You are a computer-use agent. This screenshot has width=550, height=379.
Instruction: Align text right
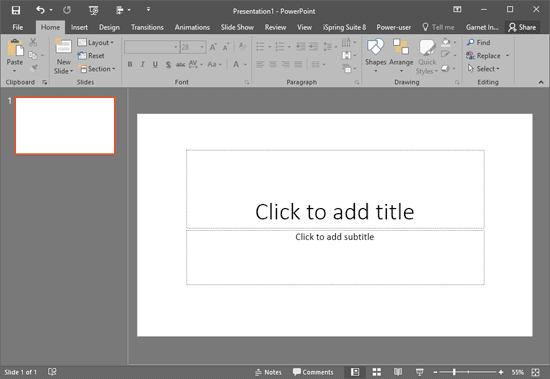point(286,64)
